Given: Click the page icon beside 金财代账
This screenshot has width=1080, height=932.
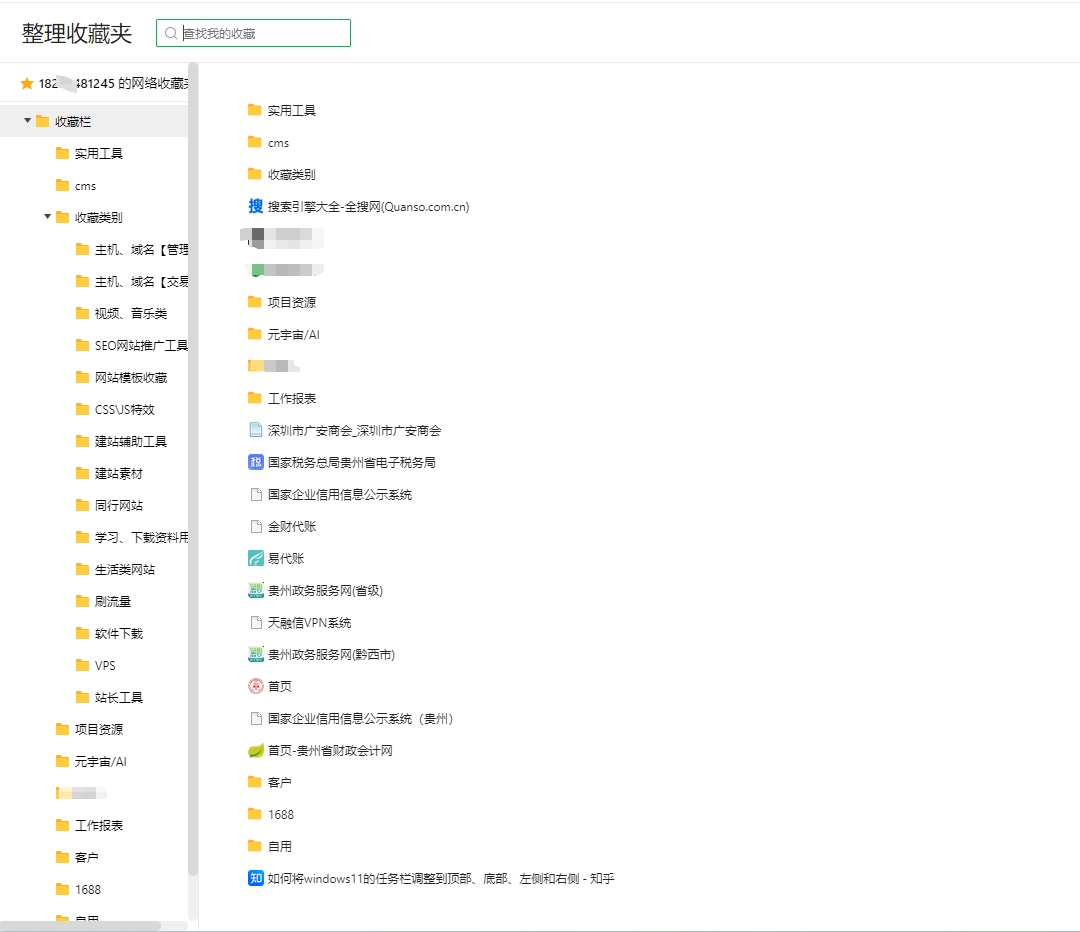Looking at the screenshot, I should pos(256,526).
